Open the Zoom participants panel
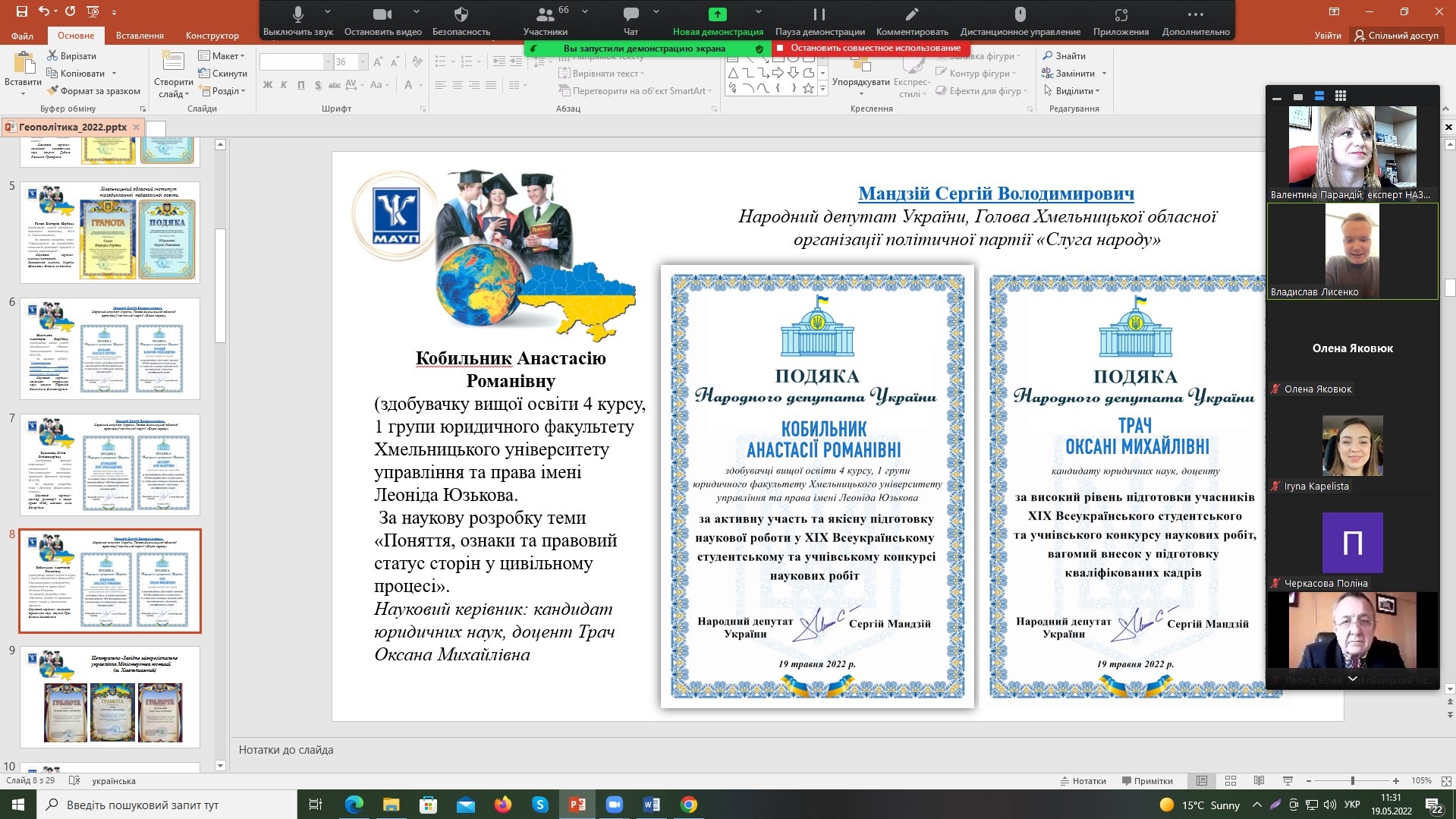Screen dimensions: 1456x819 pos(545,15)
